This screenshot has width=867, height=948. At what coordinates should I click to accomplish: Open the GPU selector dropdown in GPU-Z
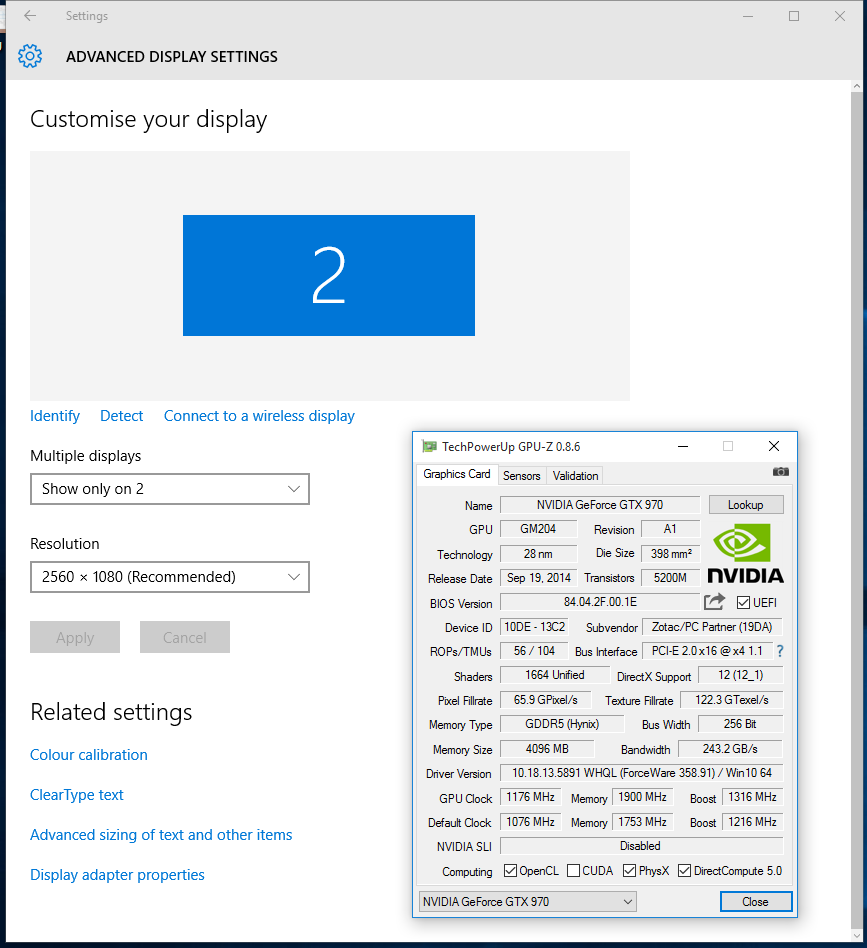click(527, 901)
